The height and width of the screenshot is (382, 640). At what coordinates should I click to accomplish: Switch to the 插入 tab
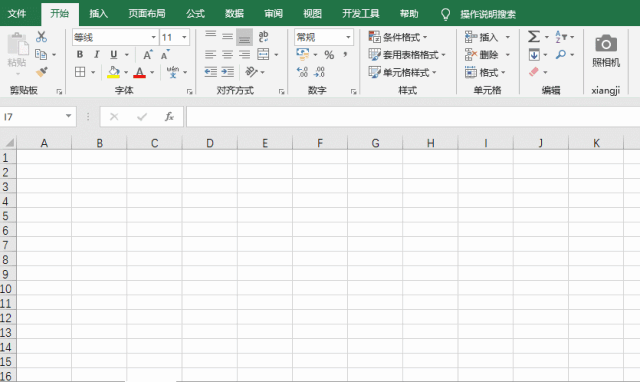click(x=99, y=13)
